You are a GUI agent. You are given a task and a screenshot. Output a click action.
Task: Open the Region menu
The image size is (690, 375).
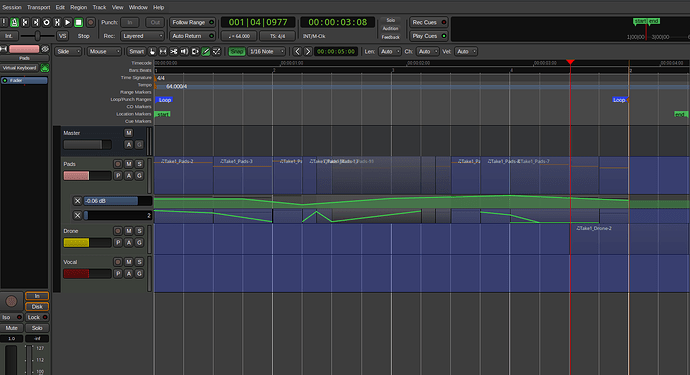pyautogui.click(x=79, y=7)
